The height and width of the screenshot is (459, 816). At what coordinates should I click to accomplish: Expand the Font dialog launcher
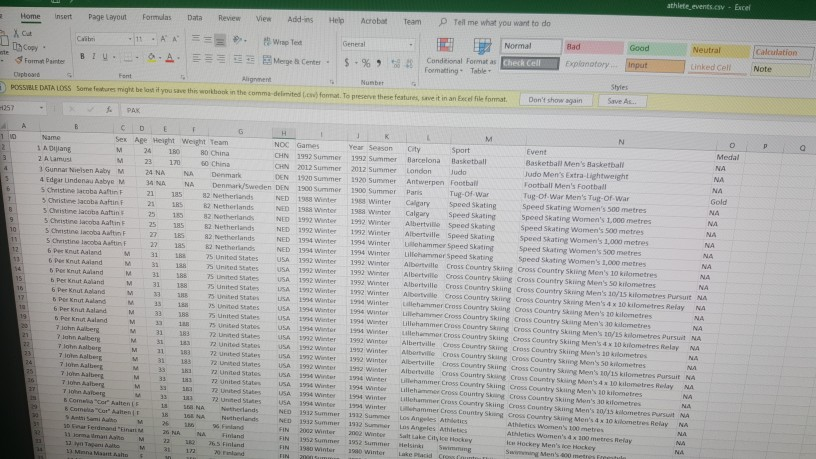183,77
